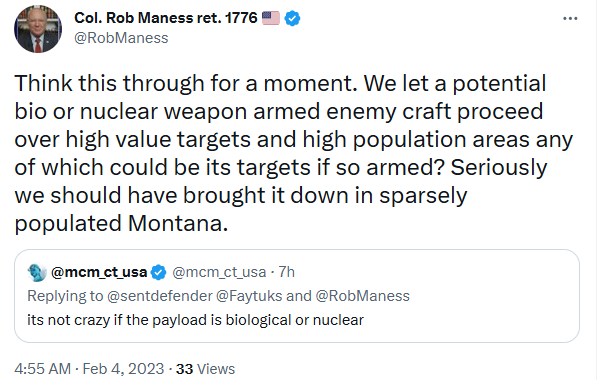Open @sentdefender mention in reply line
606x380 pixels.
160,296
